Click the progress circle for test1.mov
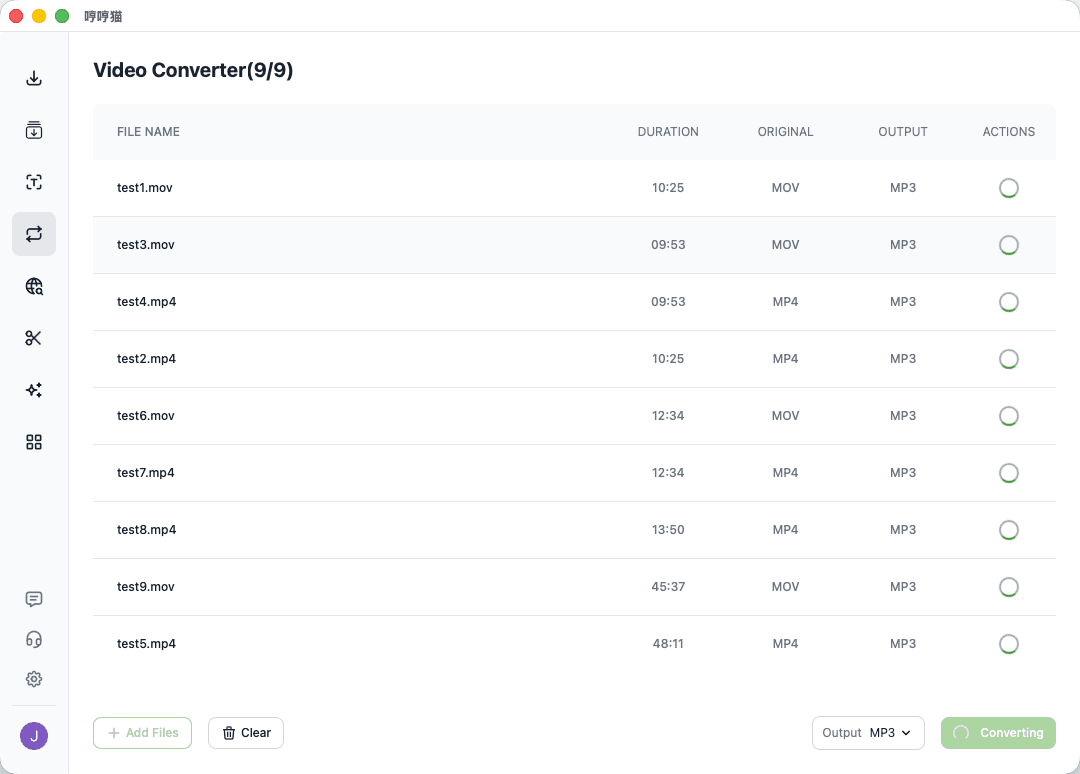 (1008, 187)
